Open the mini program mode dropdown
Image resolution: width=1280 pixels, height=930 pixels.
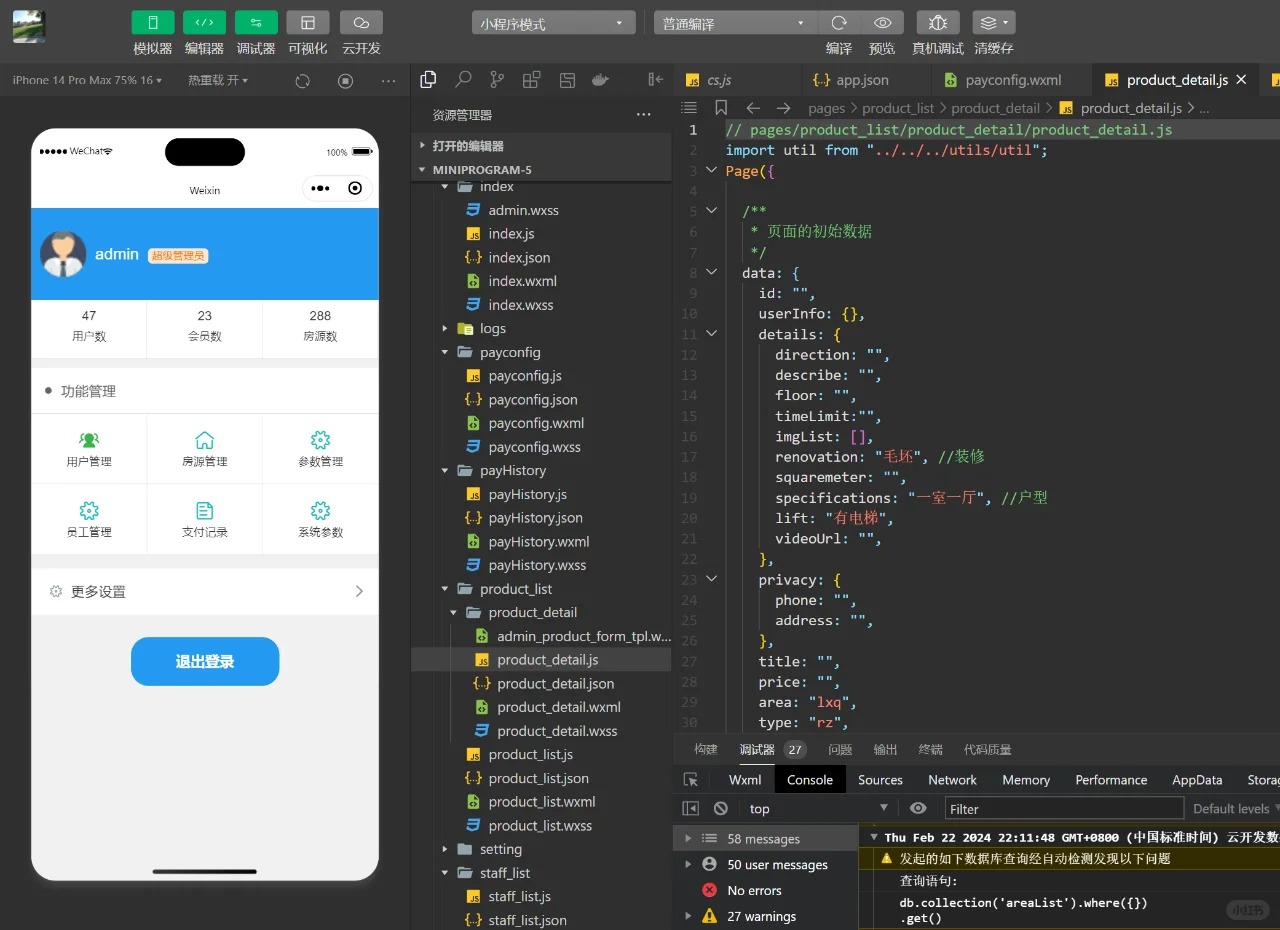pyautogui.click(x=553, y=23)
